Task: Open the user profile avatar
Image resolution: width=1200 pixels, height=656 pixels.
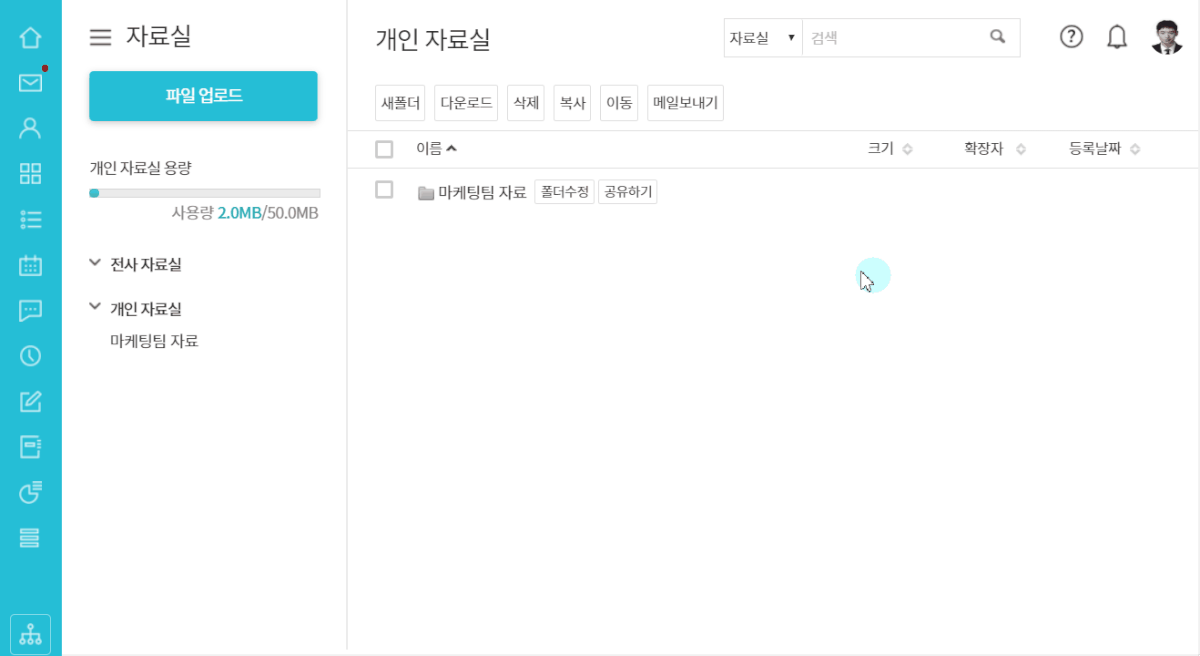Action: point(1167,37)
